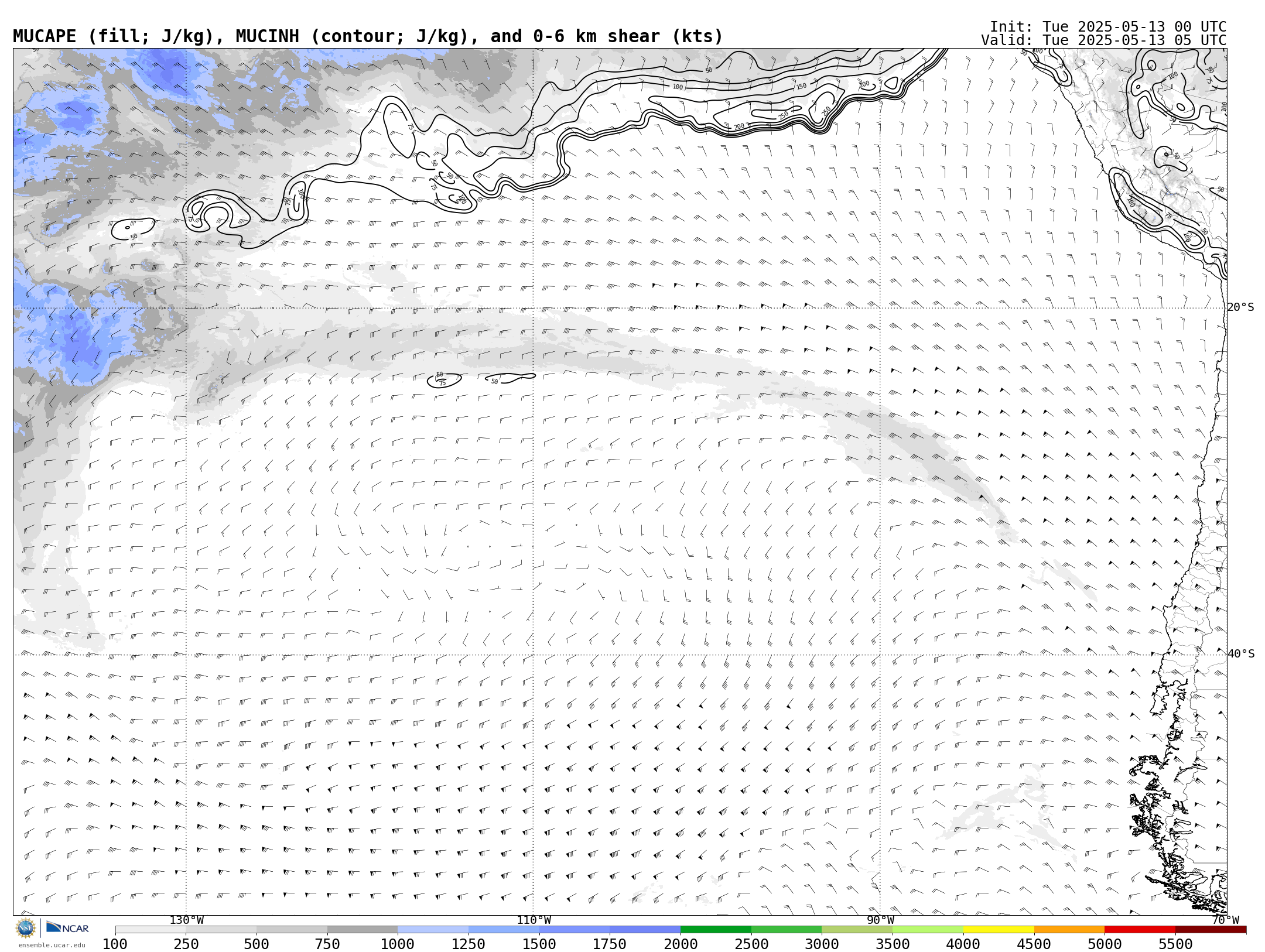Click the colorbar tick label 3000
Screen dimensions: 1265x952
point(822,944)
